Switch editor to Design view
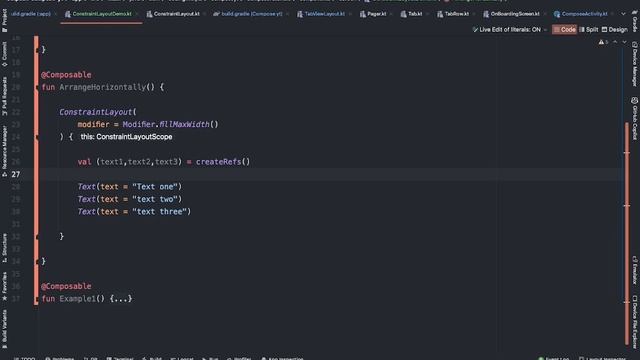This screenshot has height=360, width=640. click(614, 29)
